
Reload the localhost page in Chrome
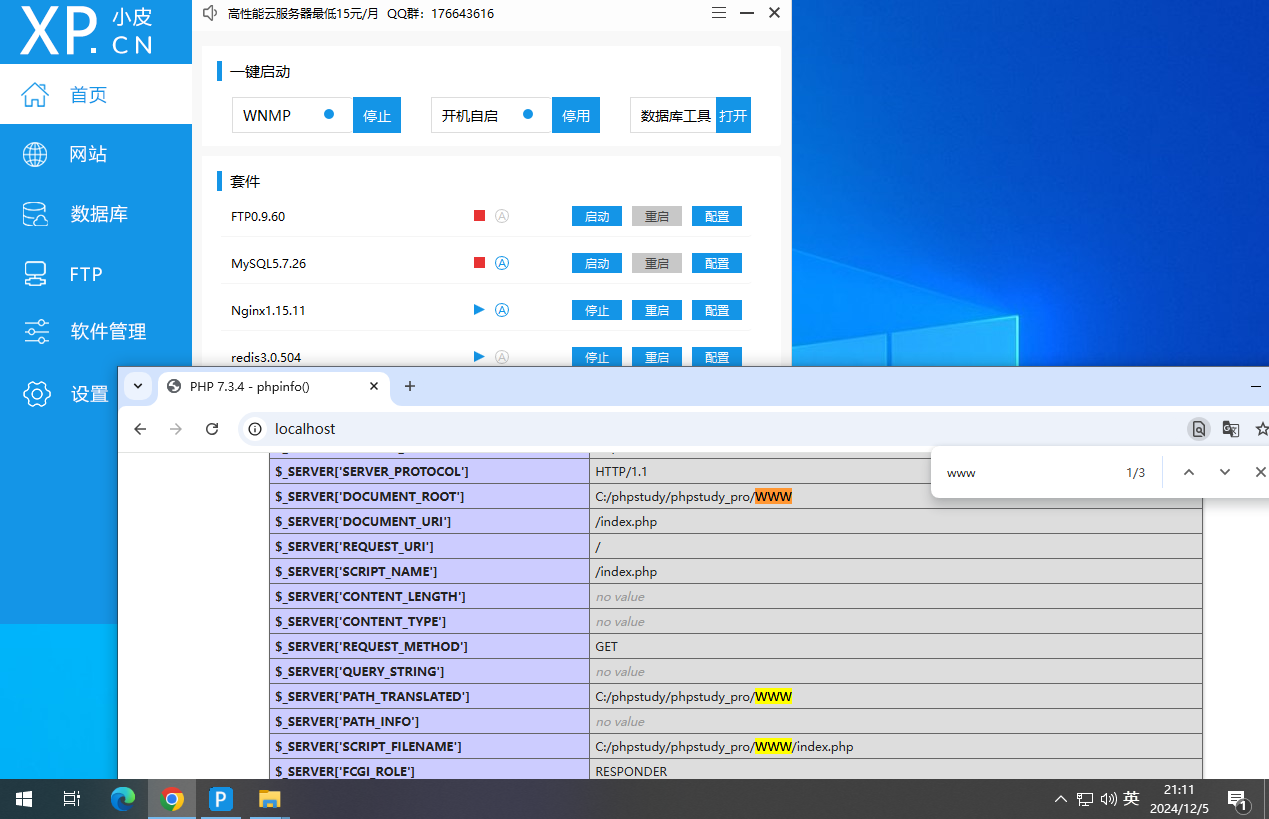click(212, 429)
